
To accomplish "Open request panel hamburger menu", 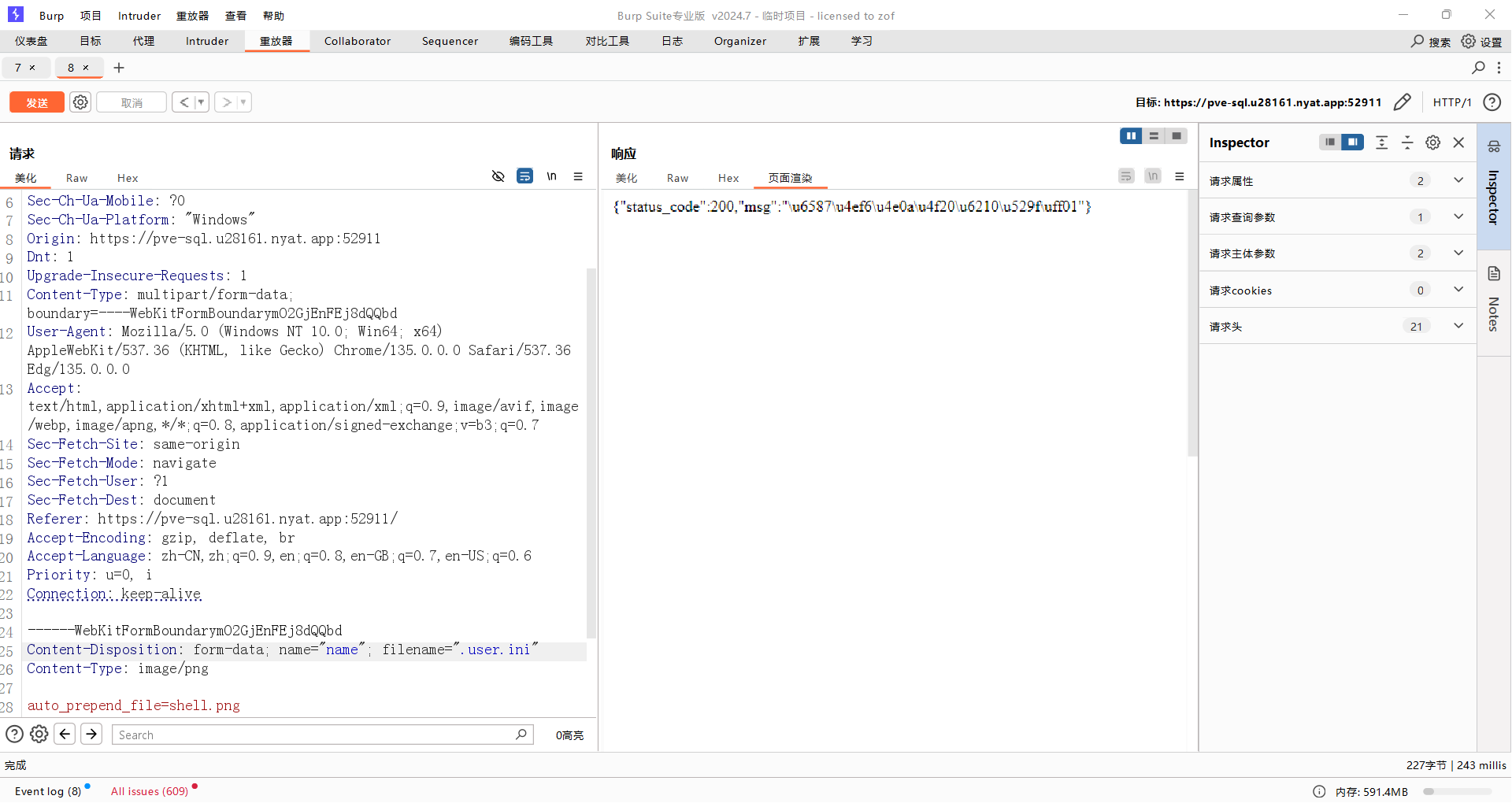I will [x=578, y=176].
